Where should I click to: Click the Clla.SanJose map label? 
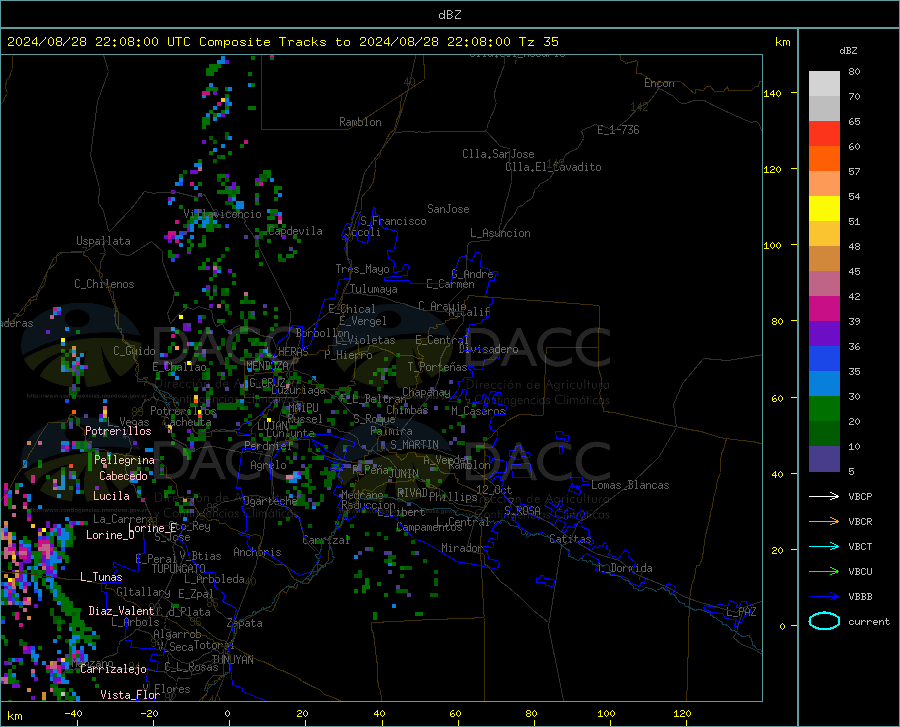pyautogui.click(x=498, y=154)
